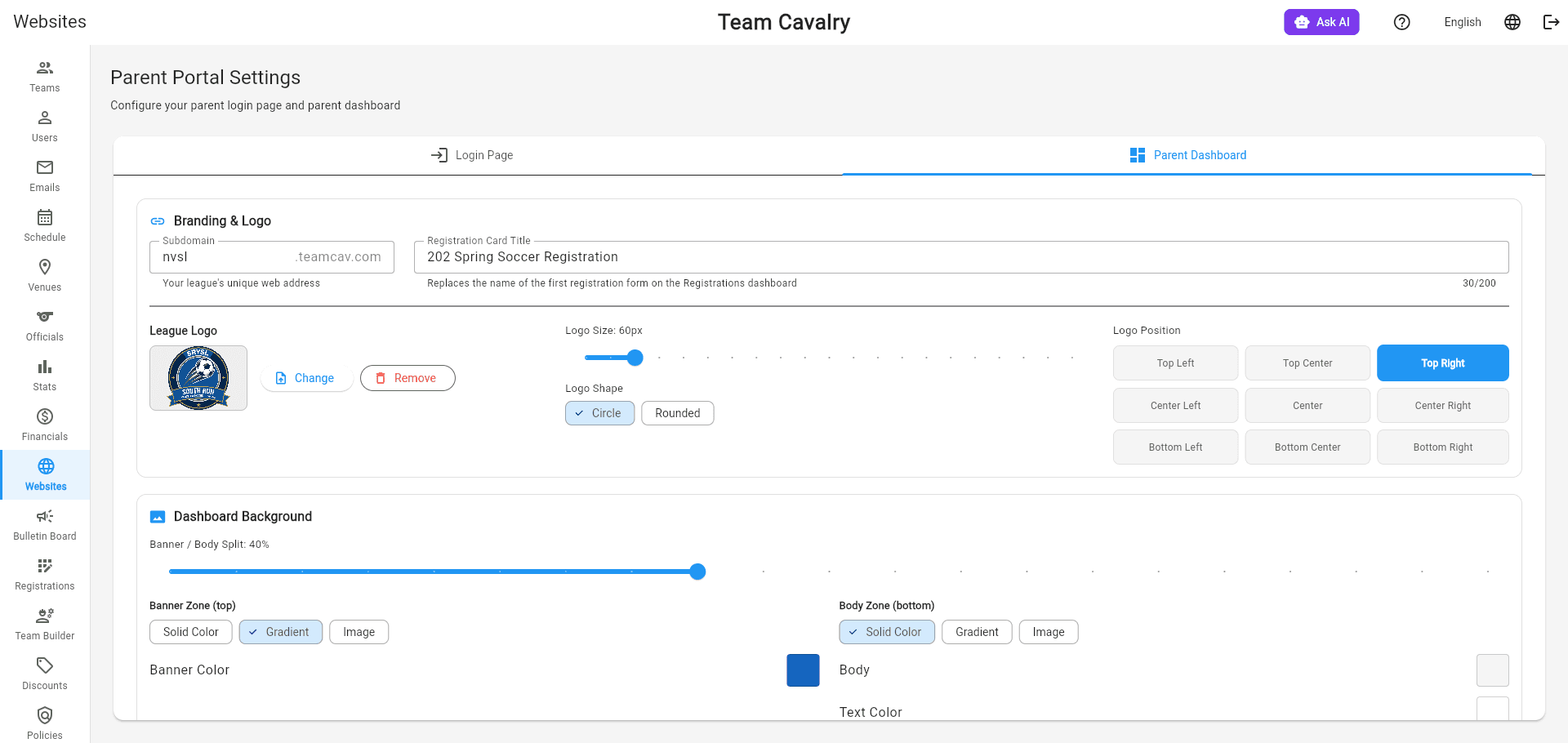Screen dimensions: 1568x743
Task: Open the Bulletin Board megaphone icon
Action: coord(45,516)
